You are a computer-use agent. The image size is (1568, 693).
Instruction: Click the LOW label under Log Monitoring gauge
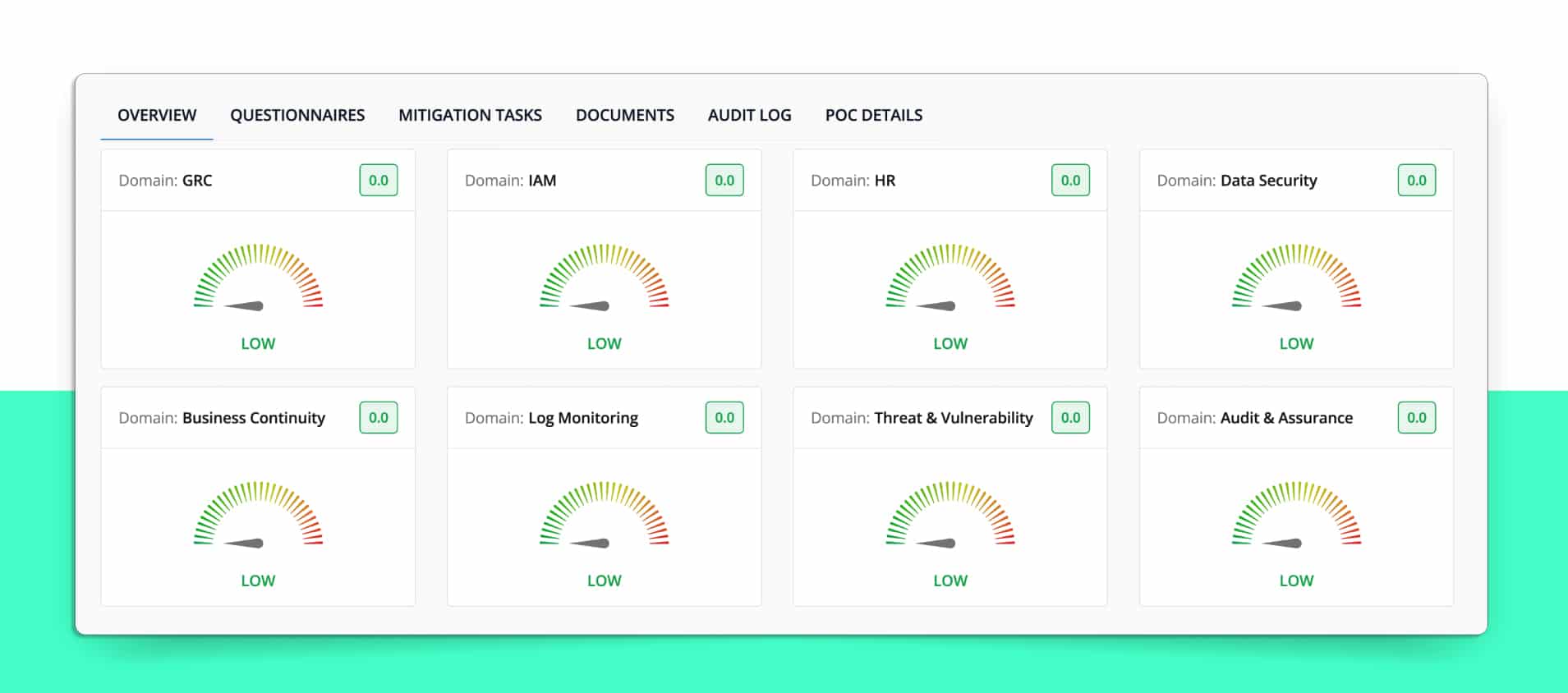coord(605,581)
